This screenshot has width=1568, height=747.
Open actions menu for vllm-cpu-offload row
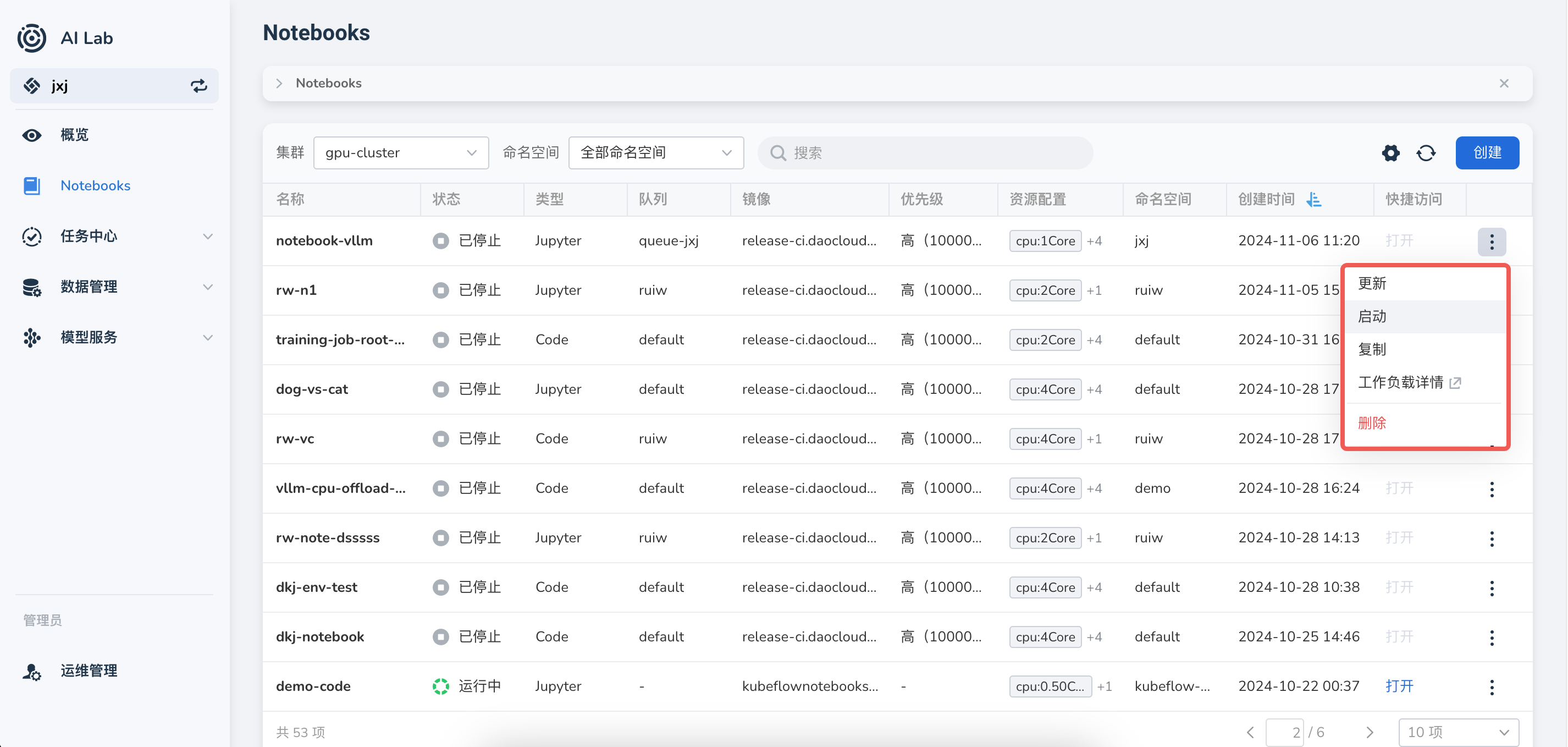point(1492,489)
